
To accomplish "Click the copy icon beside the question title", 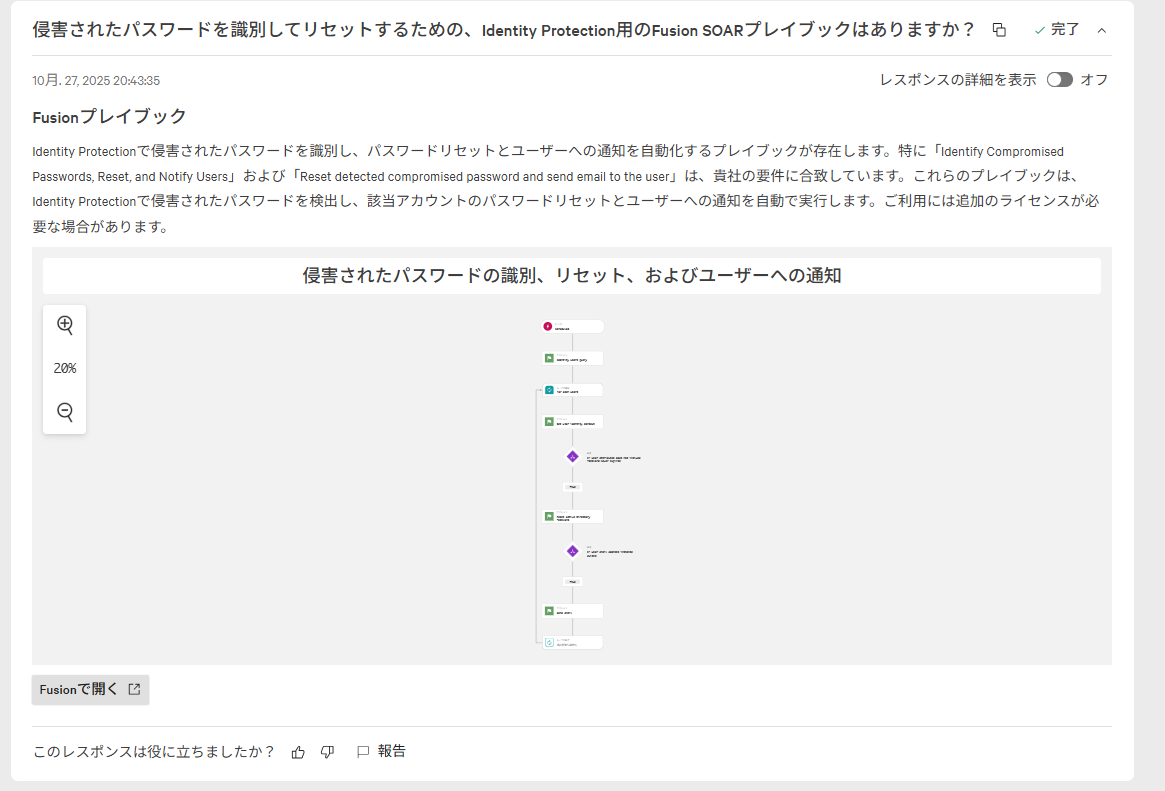I will (999, 30).
